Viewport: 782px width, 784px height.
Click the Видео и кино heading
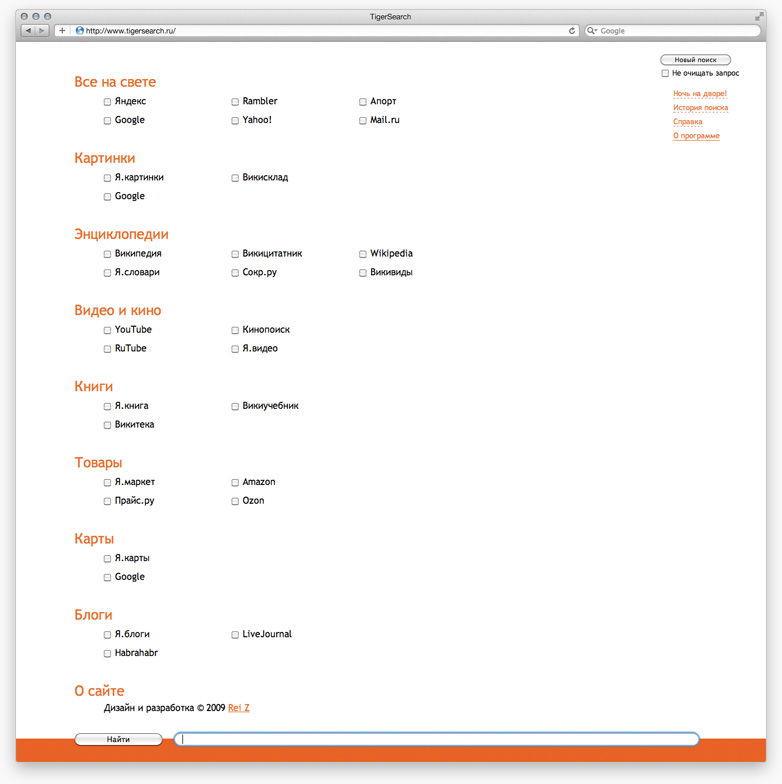click(x=118, y=310)
